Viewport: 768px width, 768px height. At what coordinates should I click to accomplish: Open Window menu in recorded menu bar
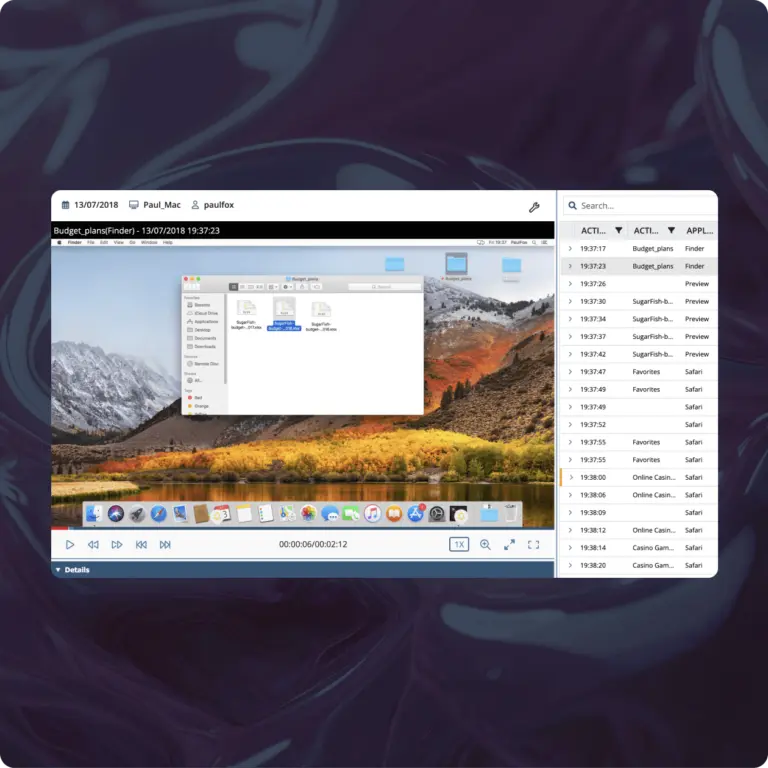coord(149,242)
